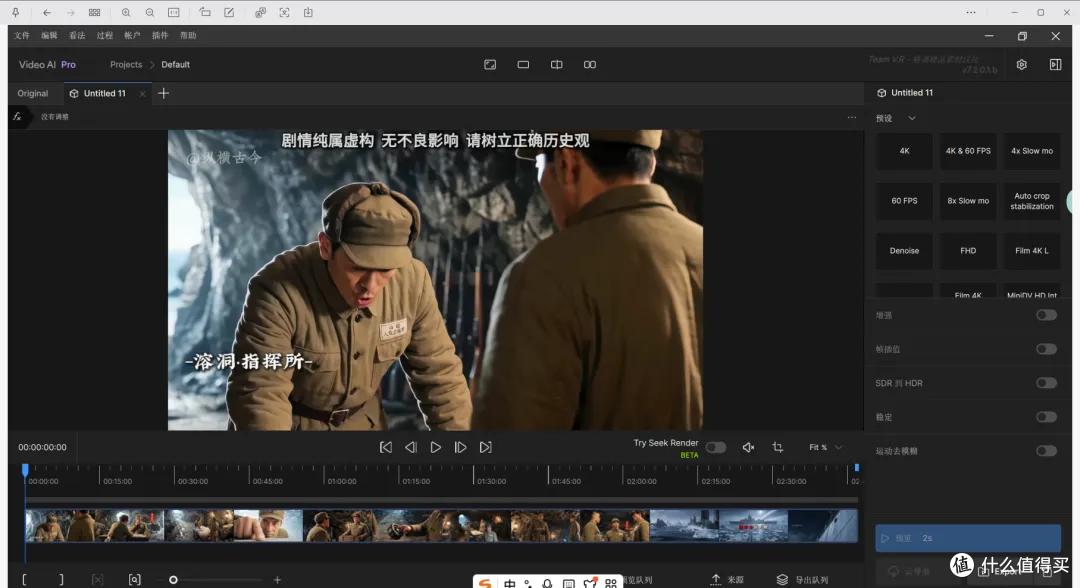Image resolution: width=1080 pixels, height=588 pixels.
Task: Enable the 稳定 stabilization toggle
Action: [1046, 417]
